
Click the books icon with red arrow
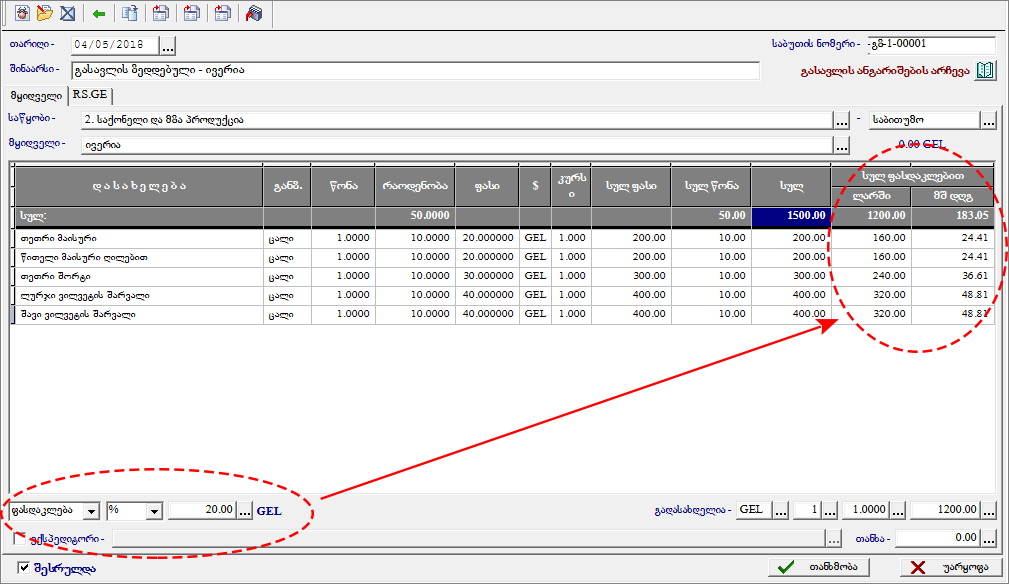pos(254,14)
